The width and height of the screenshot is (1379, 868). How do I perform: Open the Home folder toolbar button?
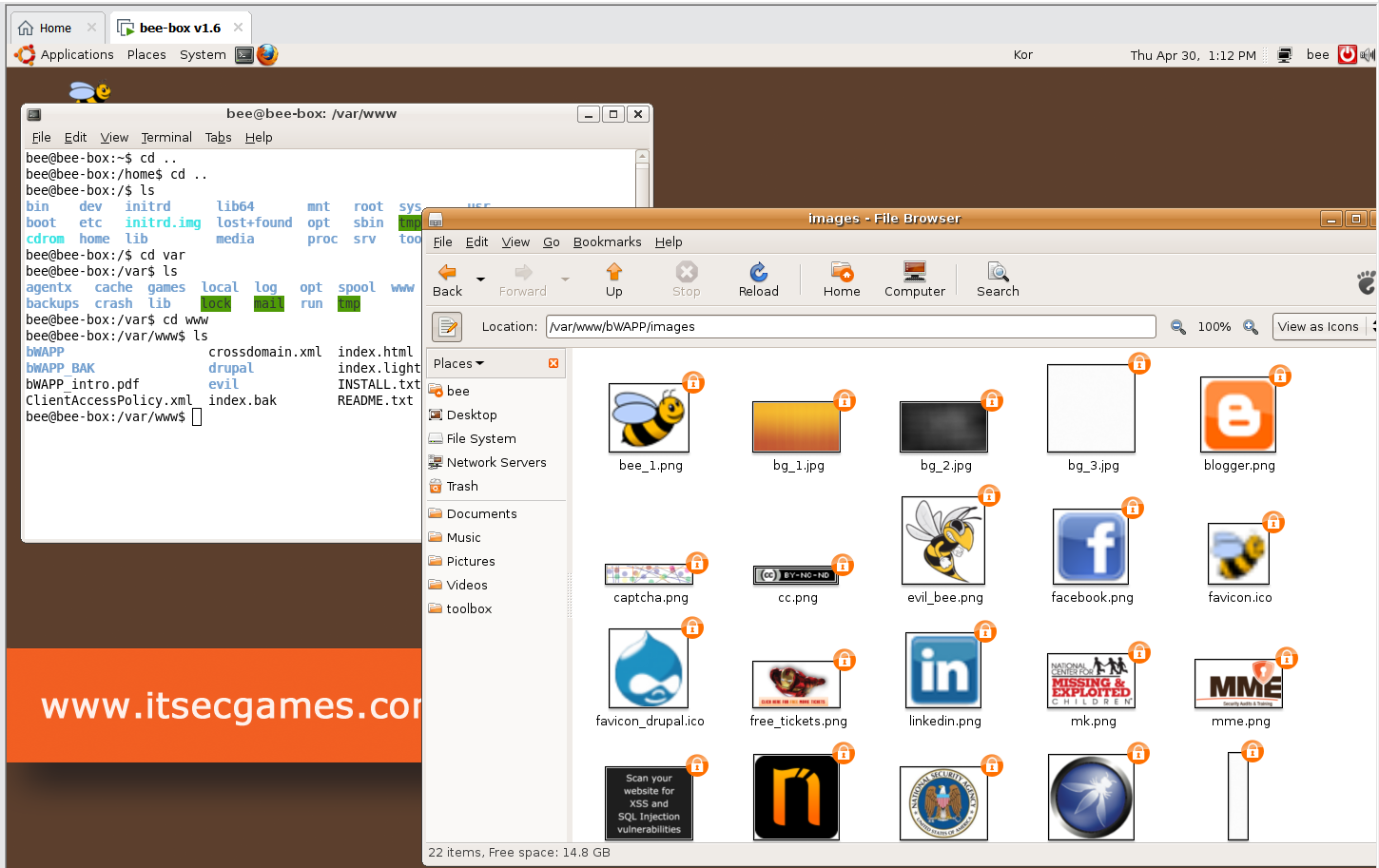point(842,280)
